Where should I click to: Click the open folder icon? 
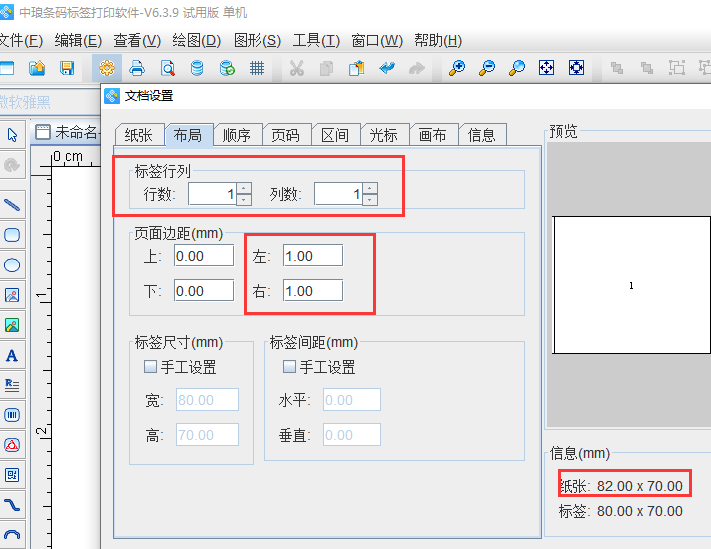(x=37, y=68)
